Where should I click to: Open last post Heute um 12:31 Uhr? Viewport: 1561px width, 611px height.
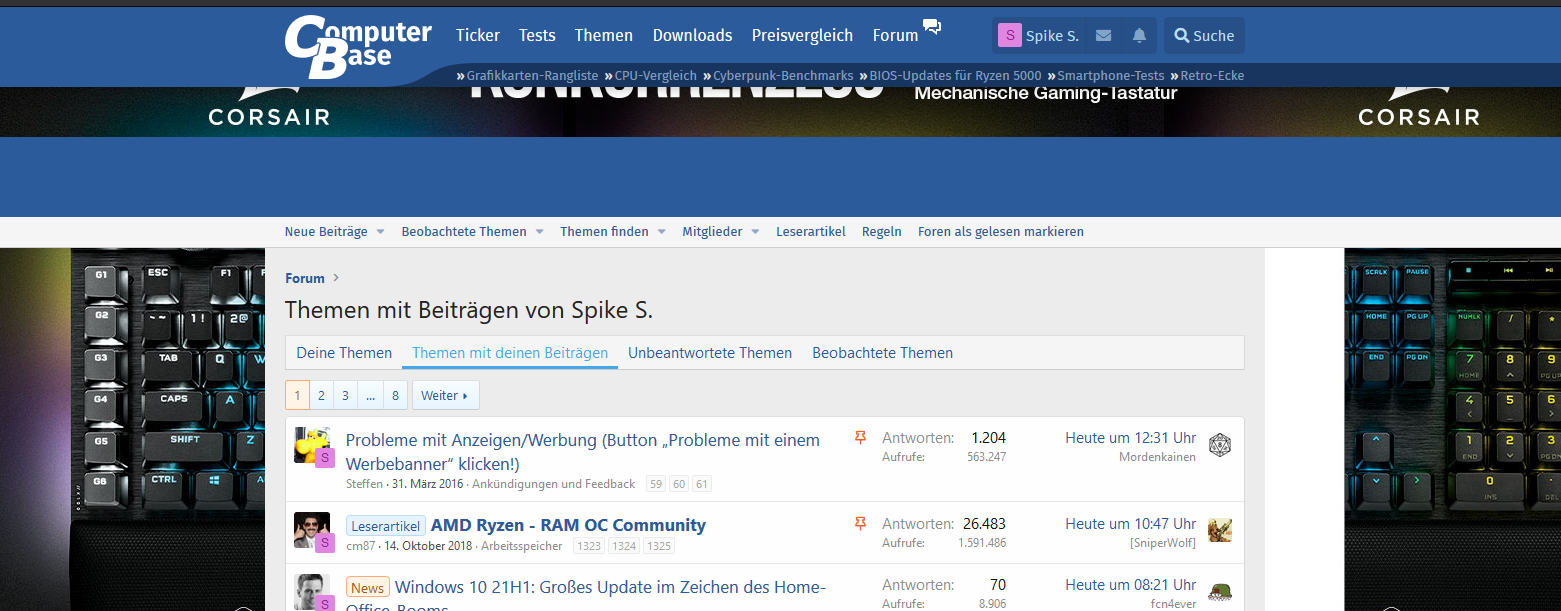(x=1130, y=438)
